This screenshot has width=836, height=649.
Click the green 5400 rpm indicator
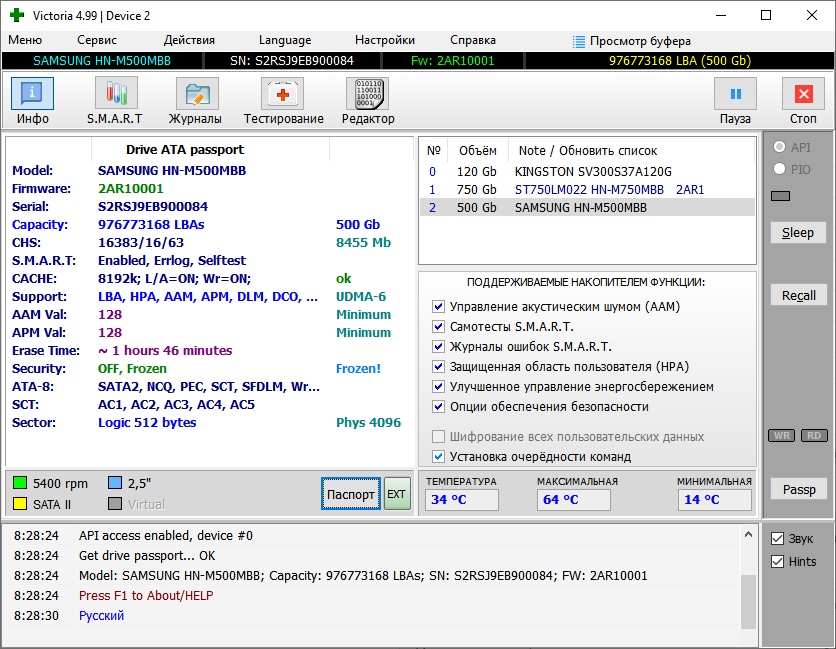pos(20,484)
